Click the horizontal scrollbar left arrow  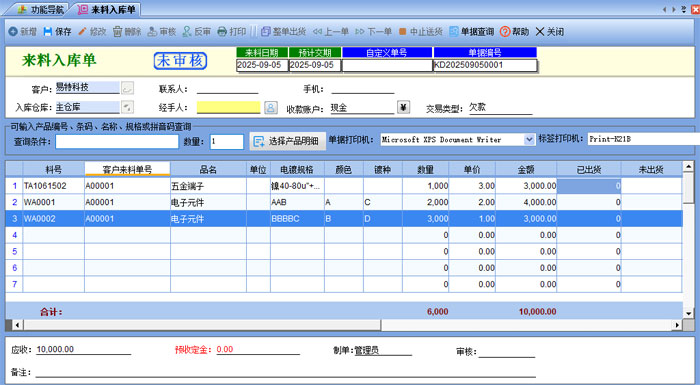[17, 325]
